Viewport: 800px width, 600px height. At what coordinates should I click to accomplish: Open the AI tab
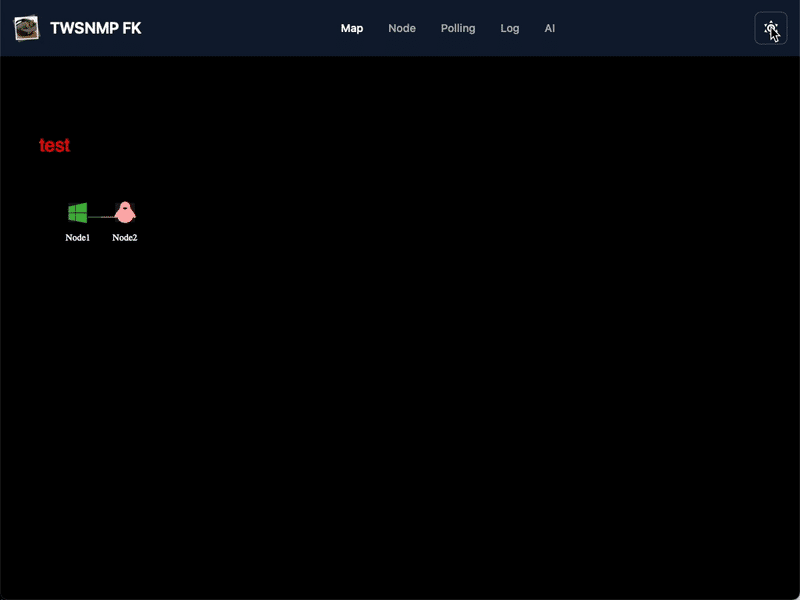coord(549,28)
